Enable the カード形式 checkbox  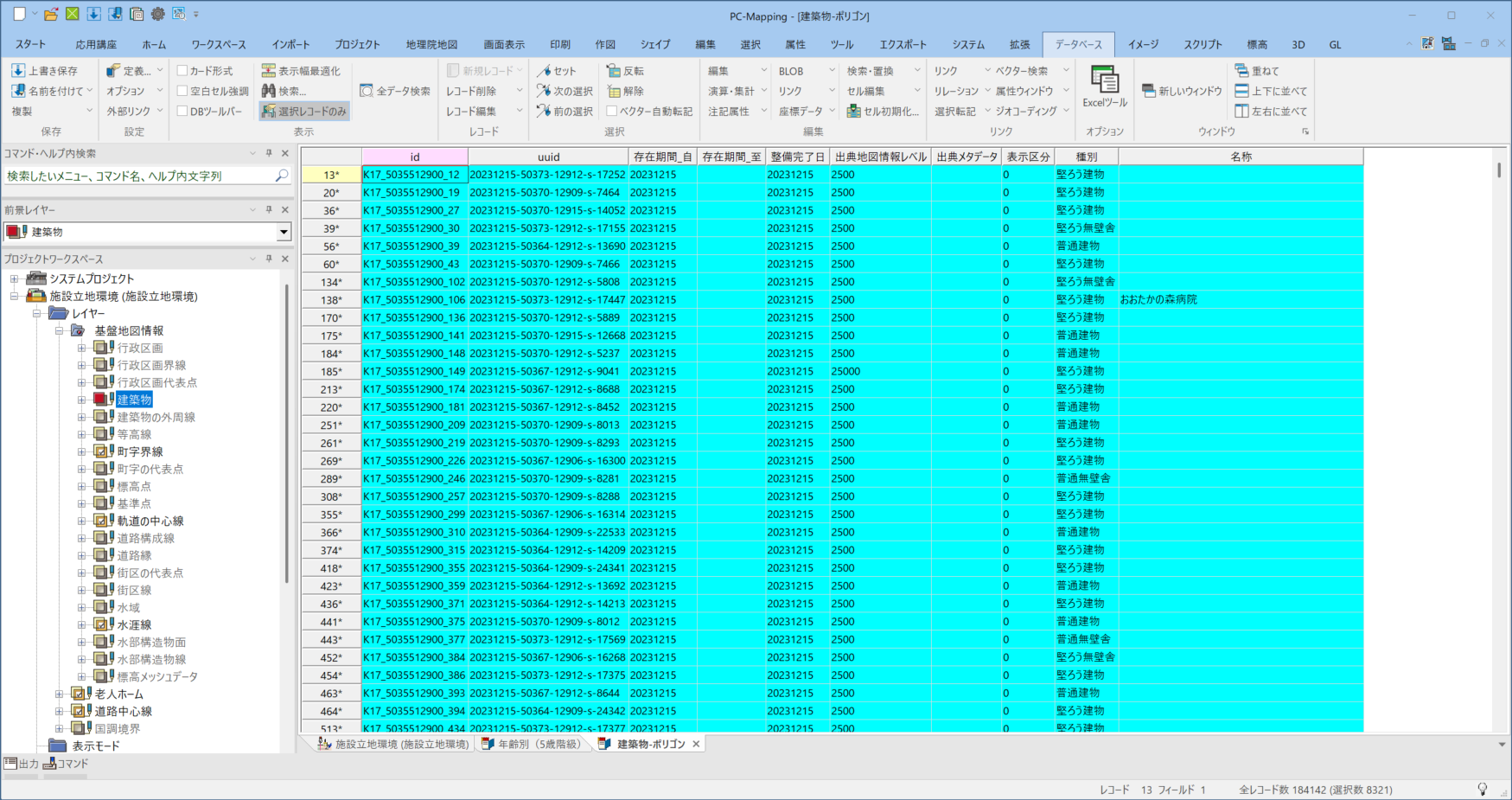tap(182, 71)
